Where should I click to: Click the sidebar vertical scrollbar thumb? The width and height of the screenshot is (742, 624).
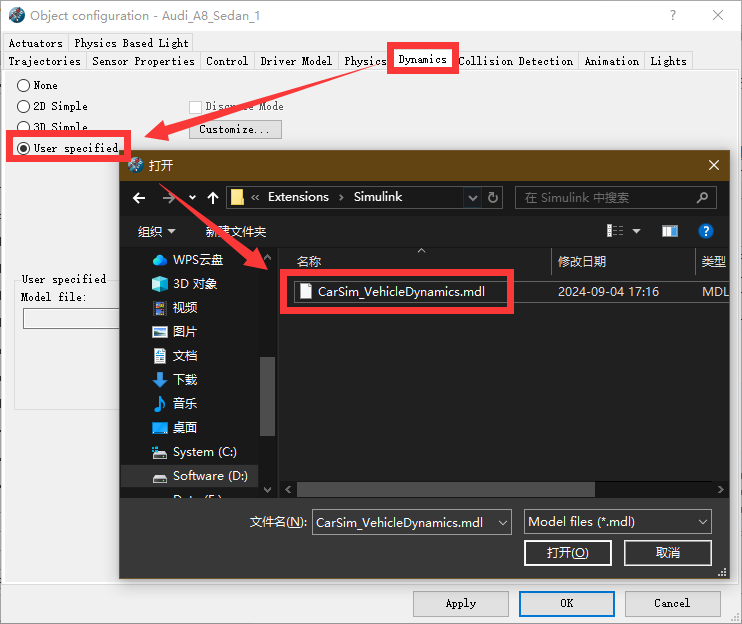pos(267,396)
